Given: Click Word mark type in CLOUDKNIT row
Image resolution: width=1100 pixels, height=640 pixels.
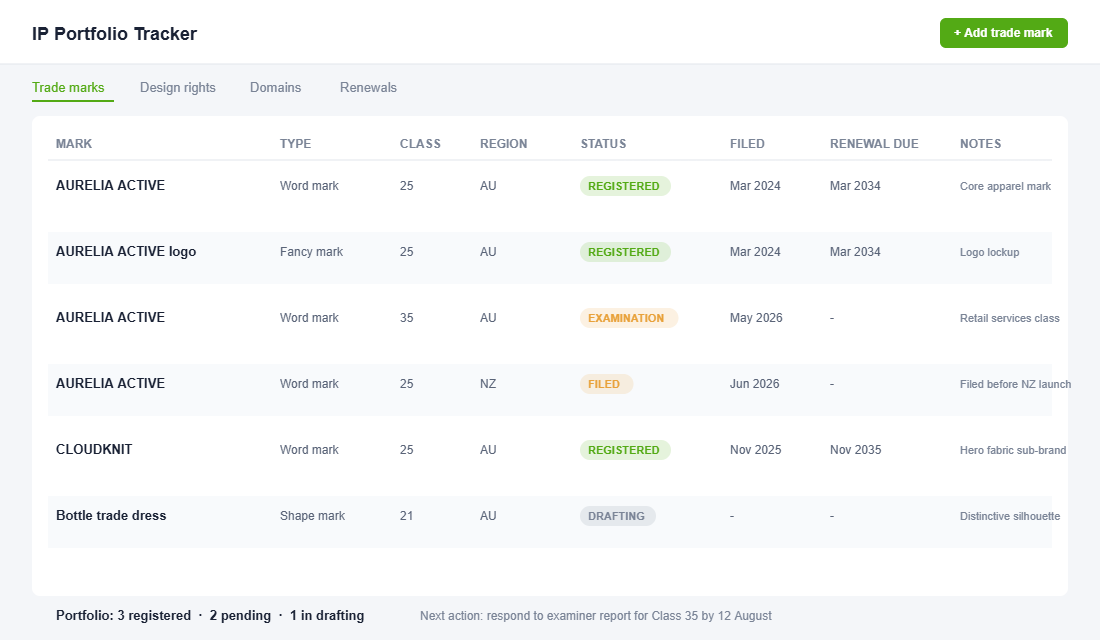Looking at the screenshot, I should pyautogui.click(x=309, y=449).
